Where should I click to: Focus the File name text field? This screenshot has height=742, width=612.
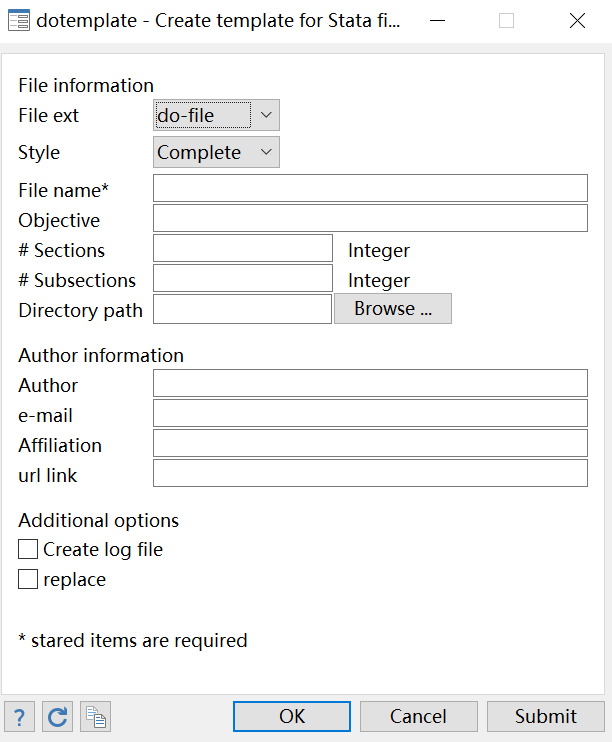pyautogui.click(x=370, y=188)
